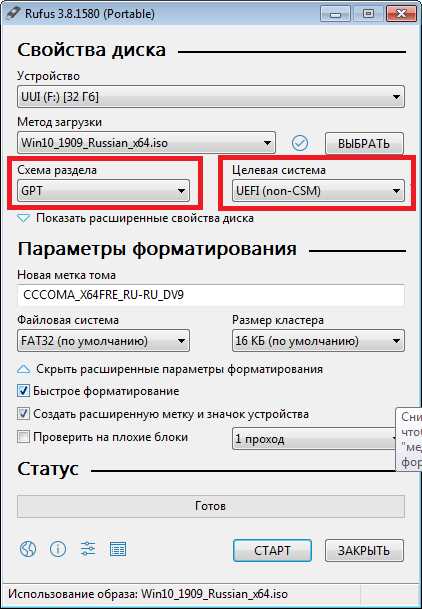The height and width of the screenshot is (609, 422).
Task: Toggle Быстрое форматирование checkbox
Action: pos(23,391)
